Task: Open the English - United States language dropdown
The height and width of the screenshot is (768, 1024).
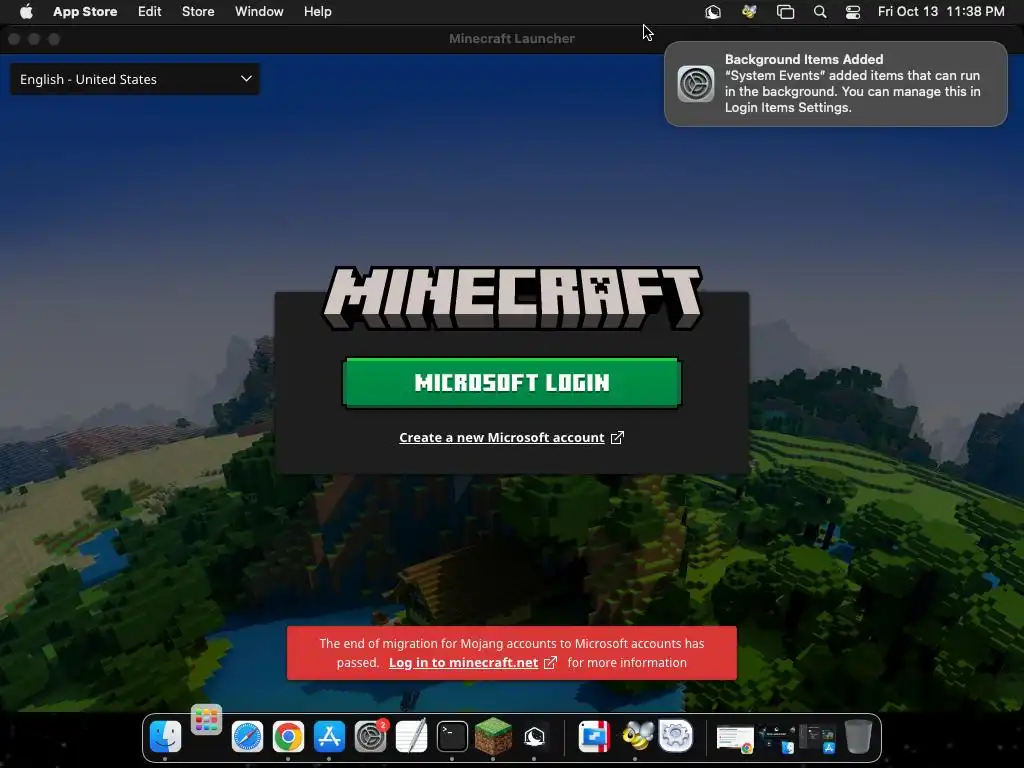Action: 135,79
